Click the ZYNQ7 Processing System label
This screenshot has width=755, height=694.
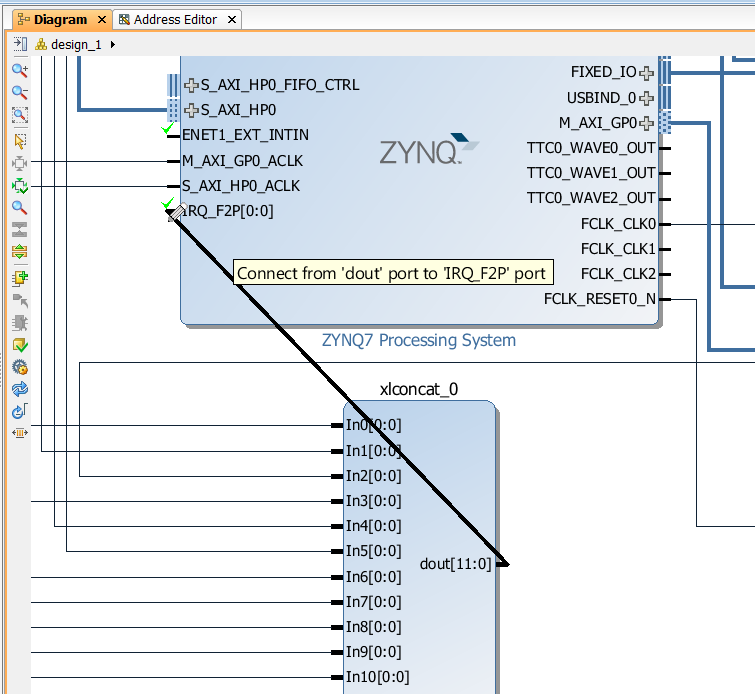click(418, 340)
